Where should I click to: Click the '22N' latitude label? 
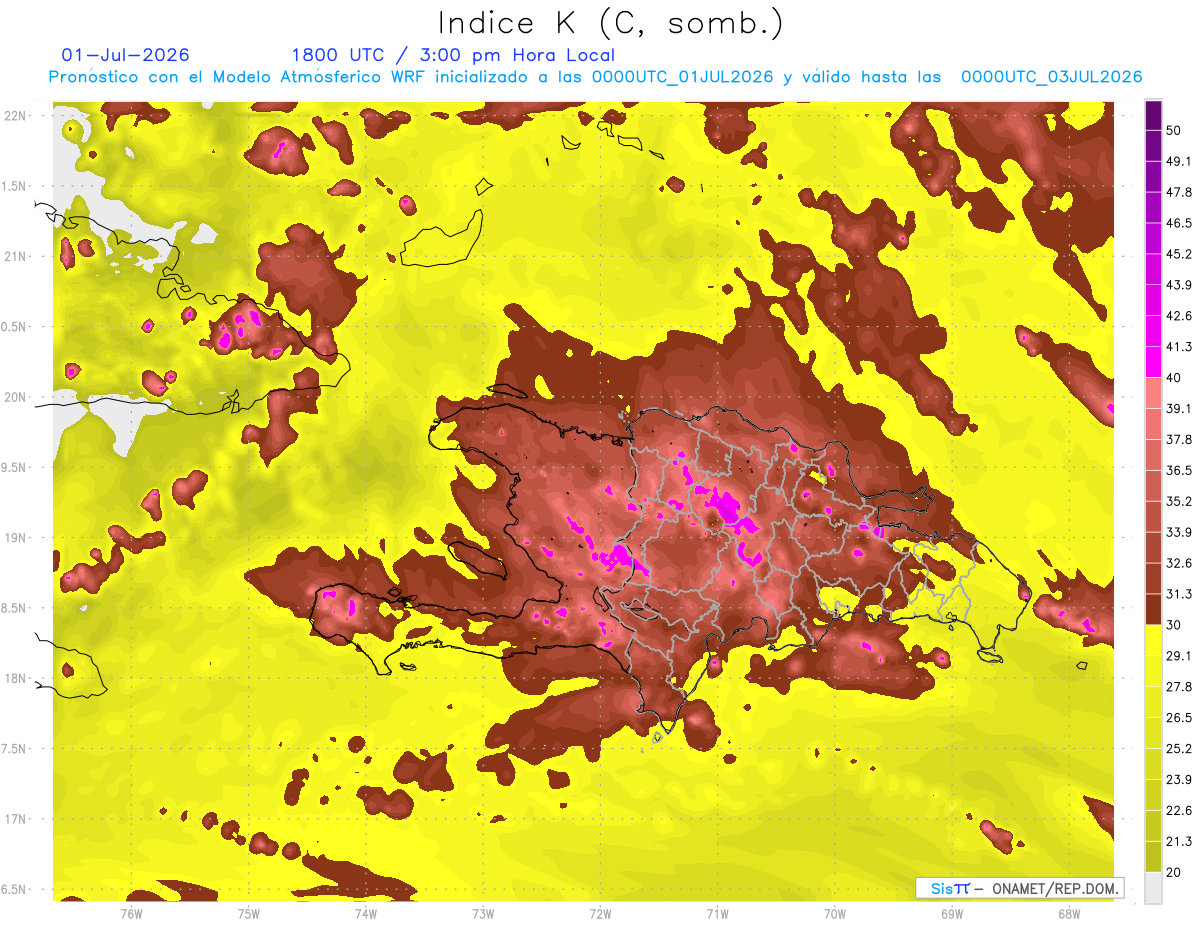[17, 116]
